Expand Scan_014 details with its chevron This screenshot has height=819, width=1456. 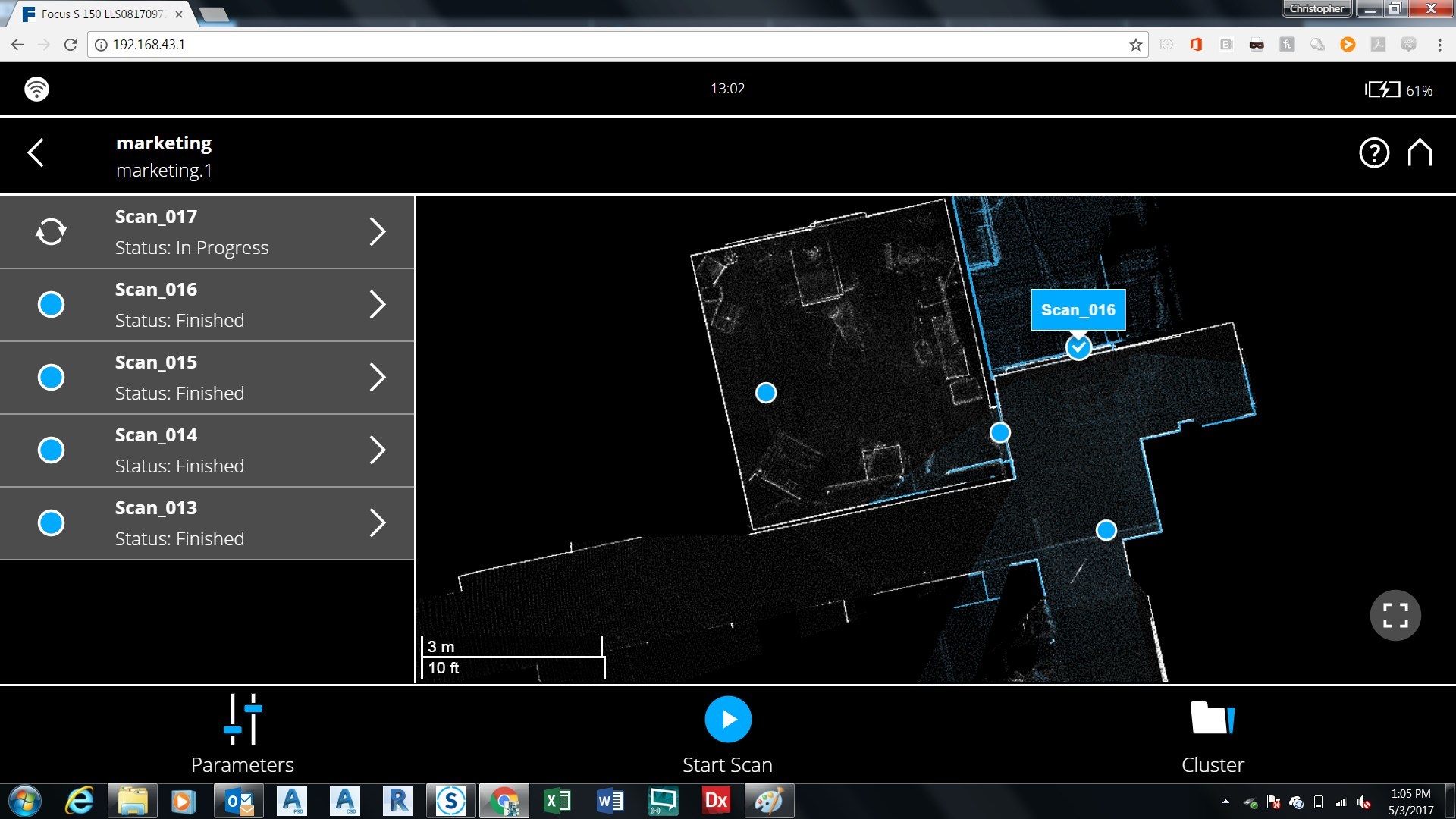pyautogui.click(x=377, y=450)
